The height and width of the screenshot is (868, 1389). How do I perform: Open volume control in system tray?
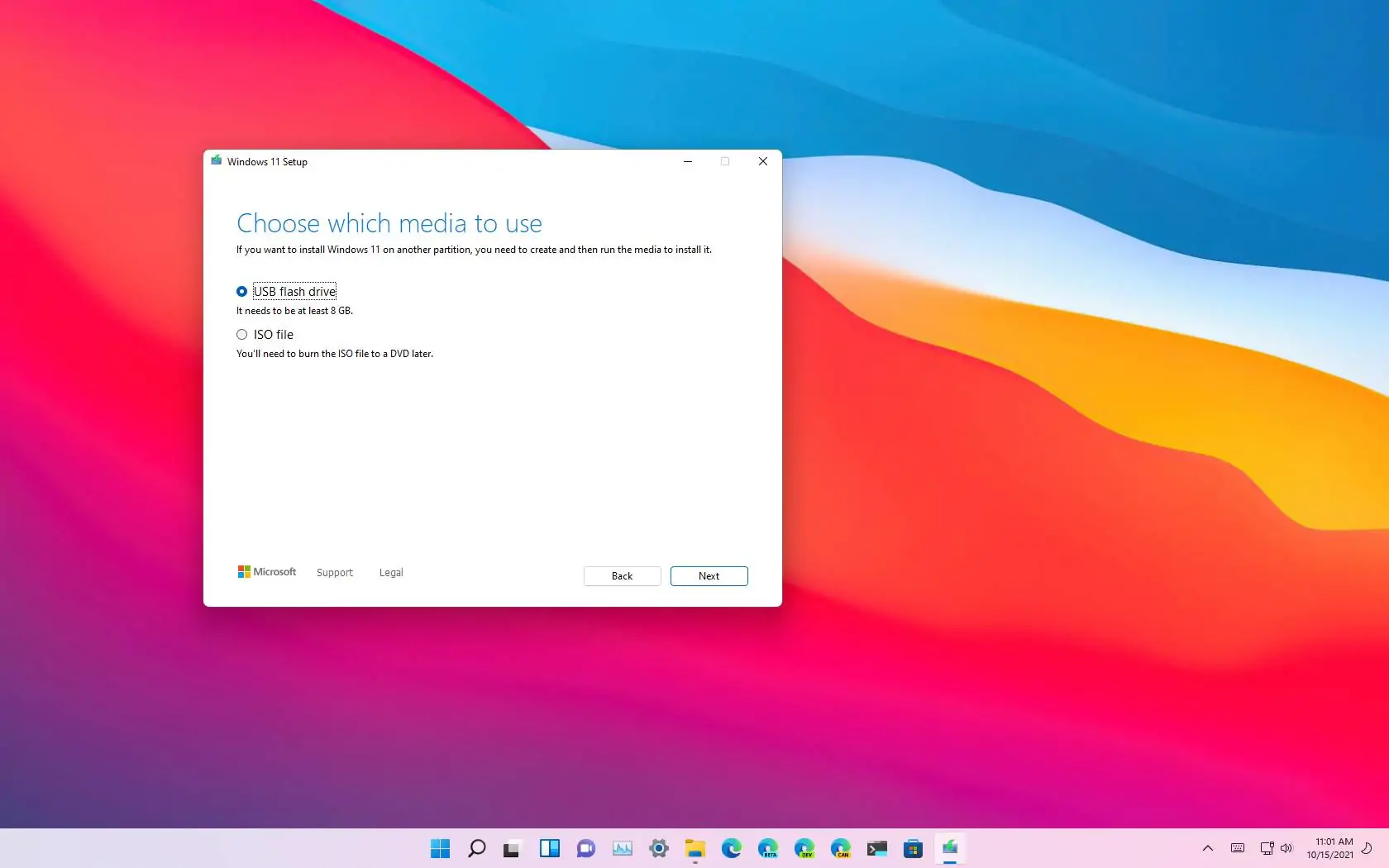(x=1286, y=848)
